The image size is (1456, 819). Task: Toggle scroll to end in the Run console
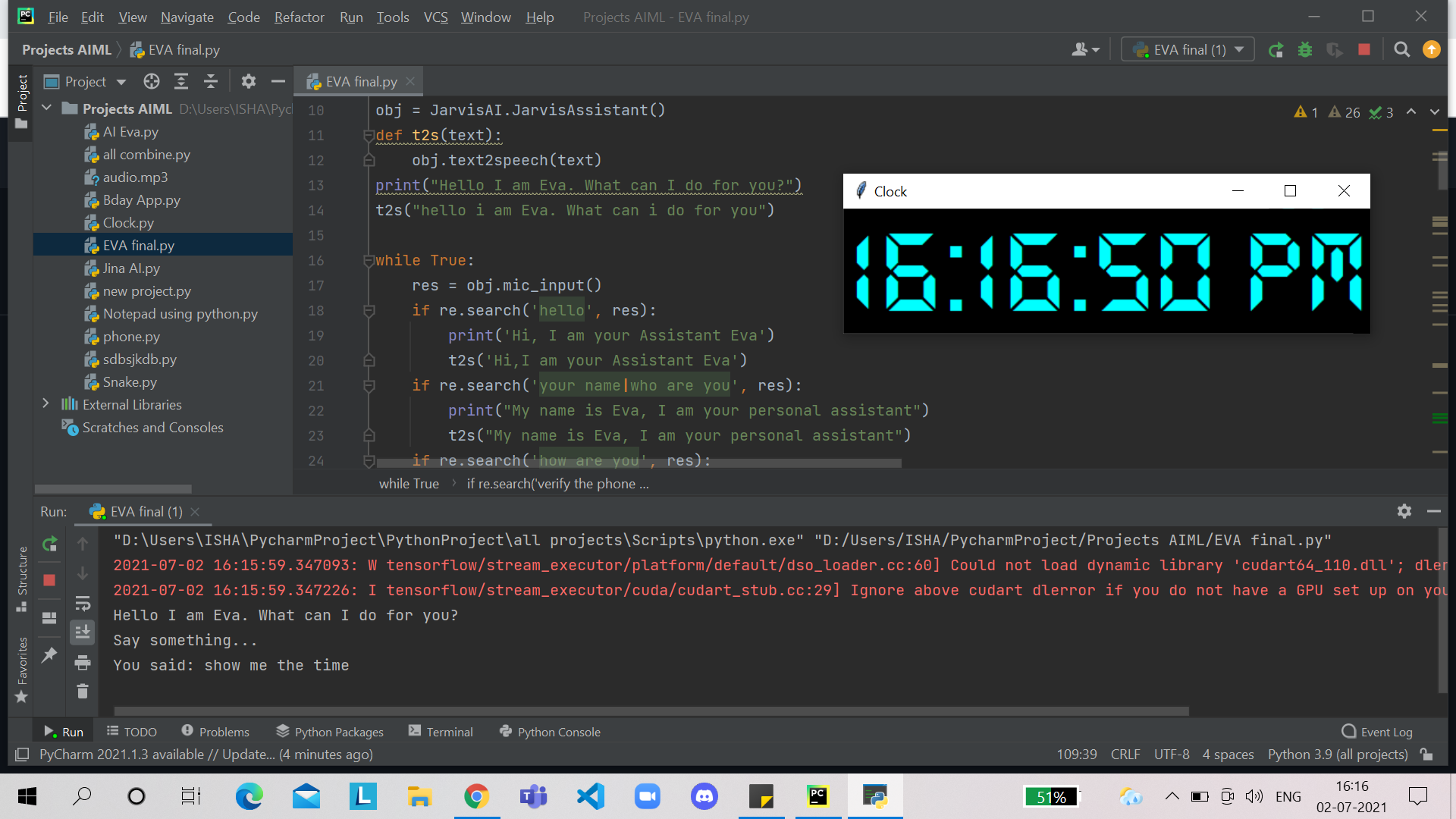[83, 632]
